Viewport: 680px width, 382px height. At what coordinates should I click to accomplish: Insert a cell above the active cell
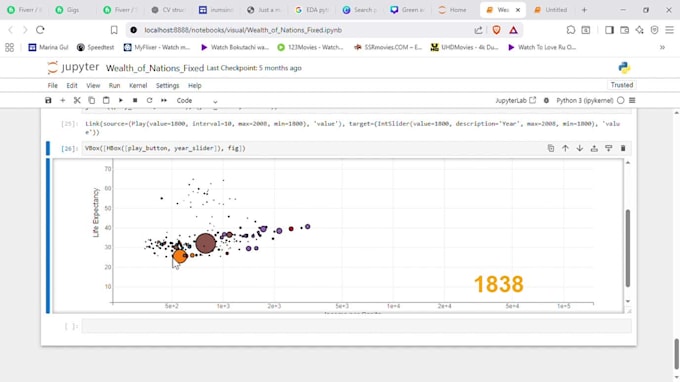pos(594,148)
